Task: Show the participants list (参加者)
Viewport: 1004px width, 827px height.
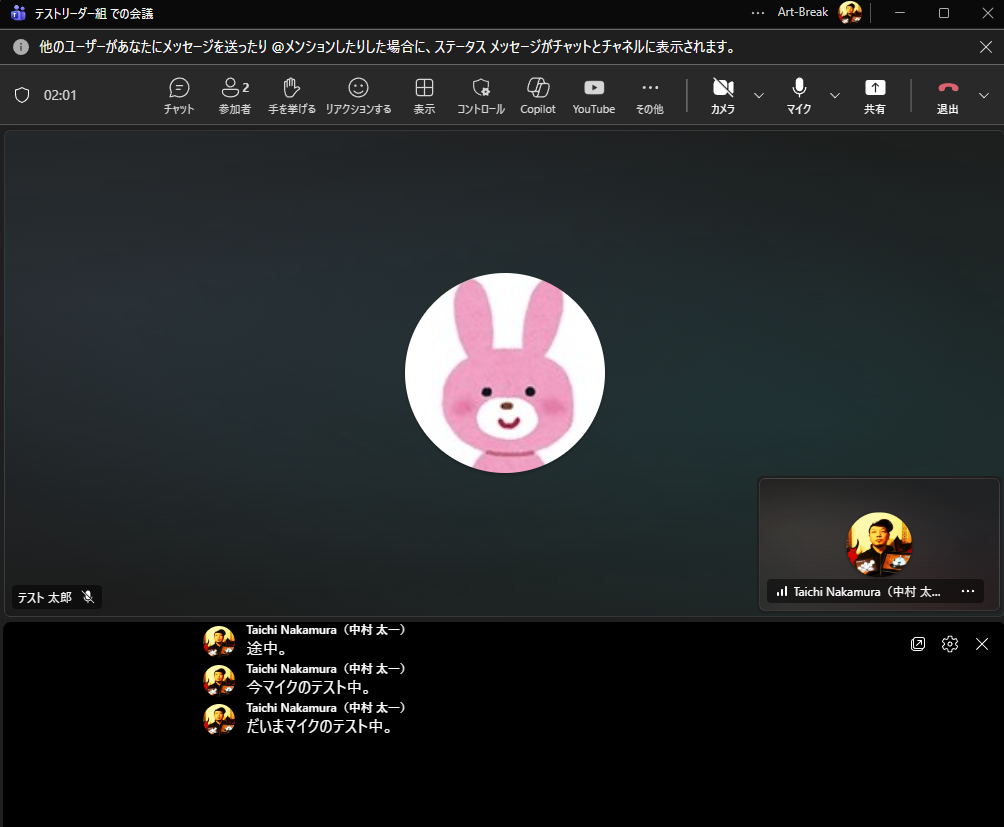Action: (x=234, y=96)
